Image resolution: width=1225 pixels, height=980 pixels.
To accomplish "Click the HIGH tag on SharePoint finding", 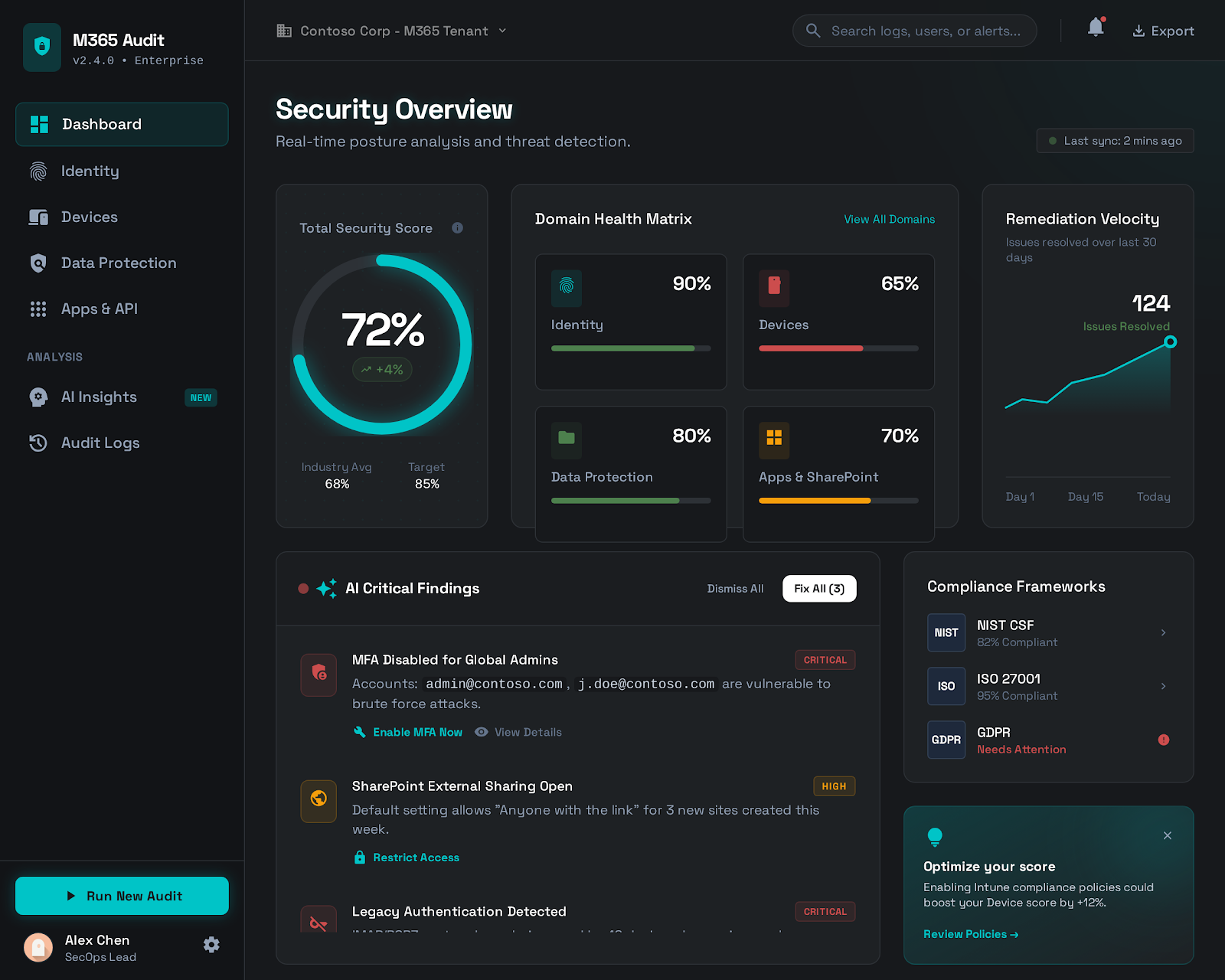I will tap(834, 786).
